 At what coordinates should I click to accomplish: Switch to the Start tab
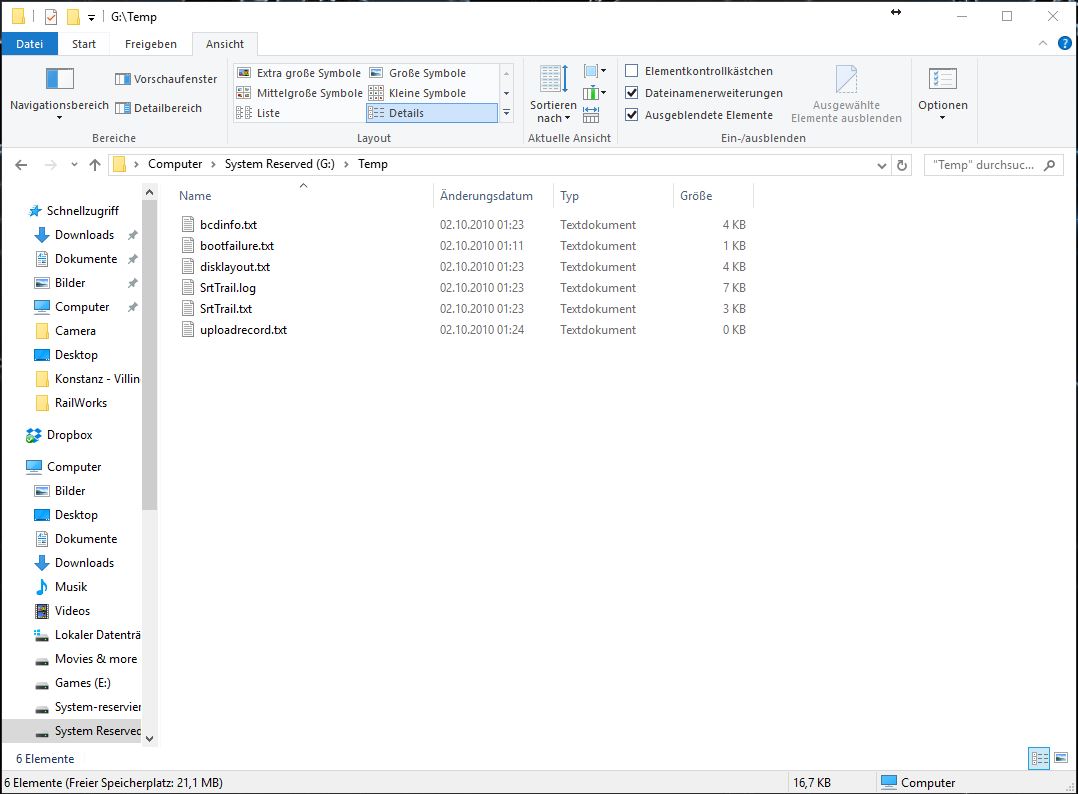click(x=84, y=44)
